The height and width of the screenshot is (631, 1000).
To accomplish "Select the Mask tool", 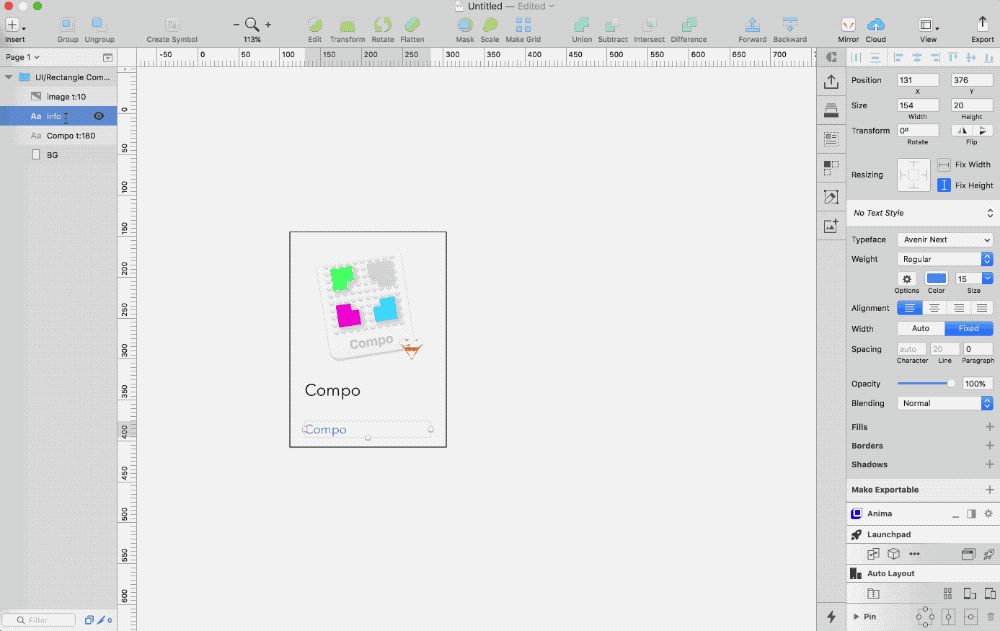I will point(465,27).
